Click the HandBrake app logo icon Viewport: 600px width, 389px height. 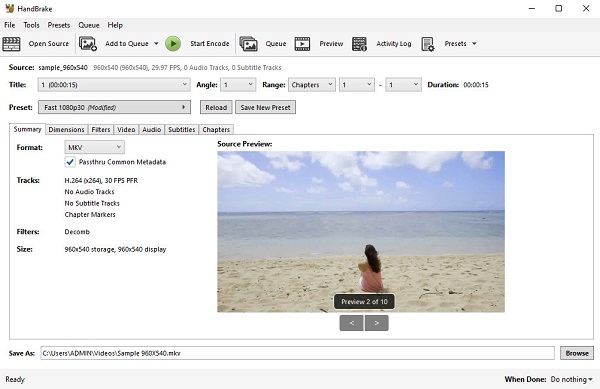10,8
